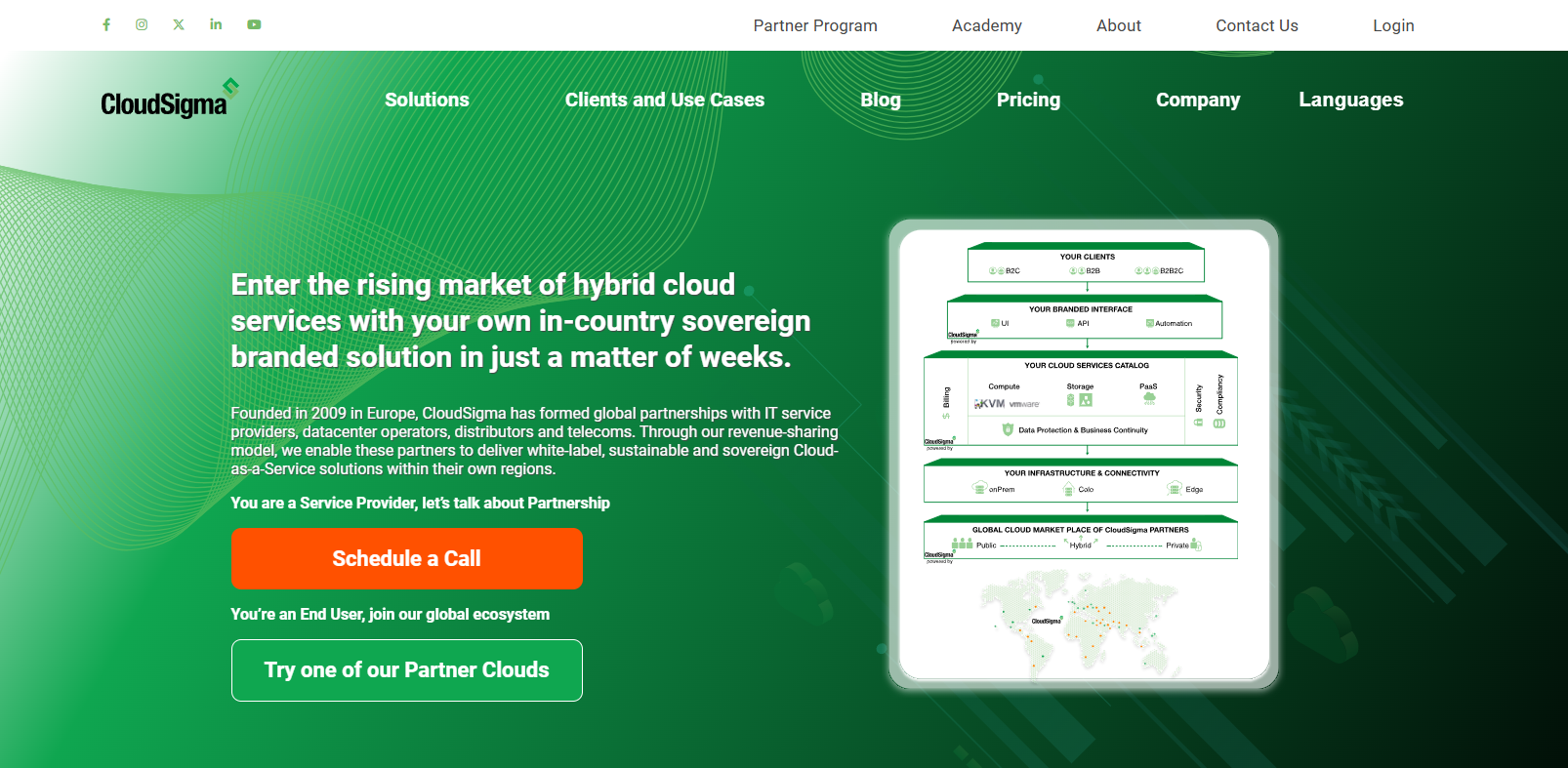Image resolution: width=1568 pixels, height=768 pixels.
Task: Expand the Company menu
Action: [1198, 100]
